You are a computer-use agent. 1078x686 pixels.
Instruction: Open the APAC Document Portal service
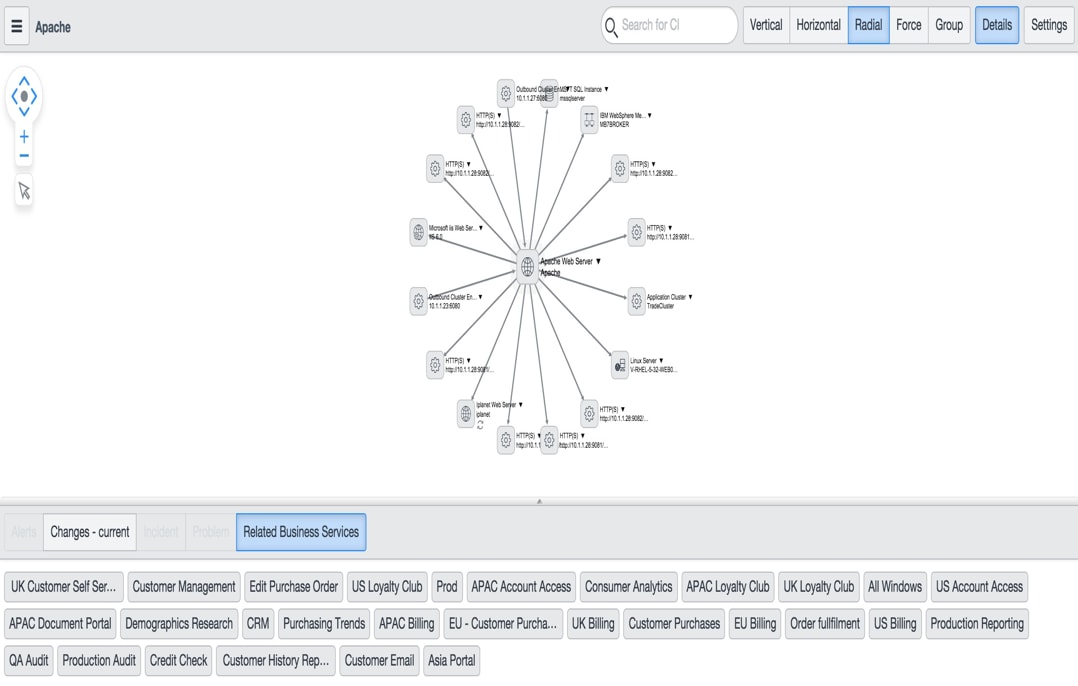(60, 624)
